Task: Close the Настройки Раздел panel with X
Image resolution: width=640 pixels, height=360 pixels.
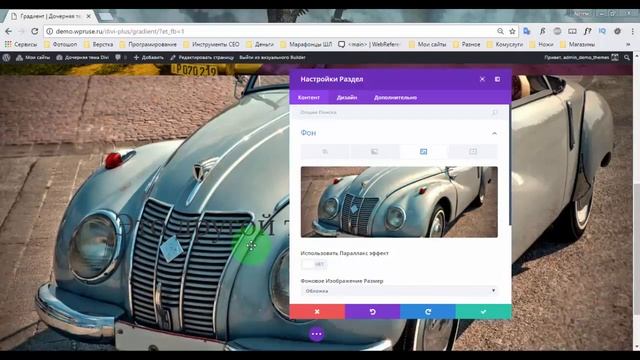Action: point(482,79)
